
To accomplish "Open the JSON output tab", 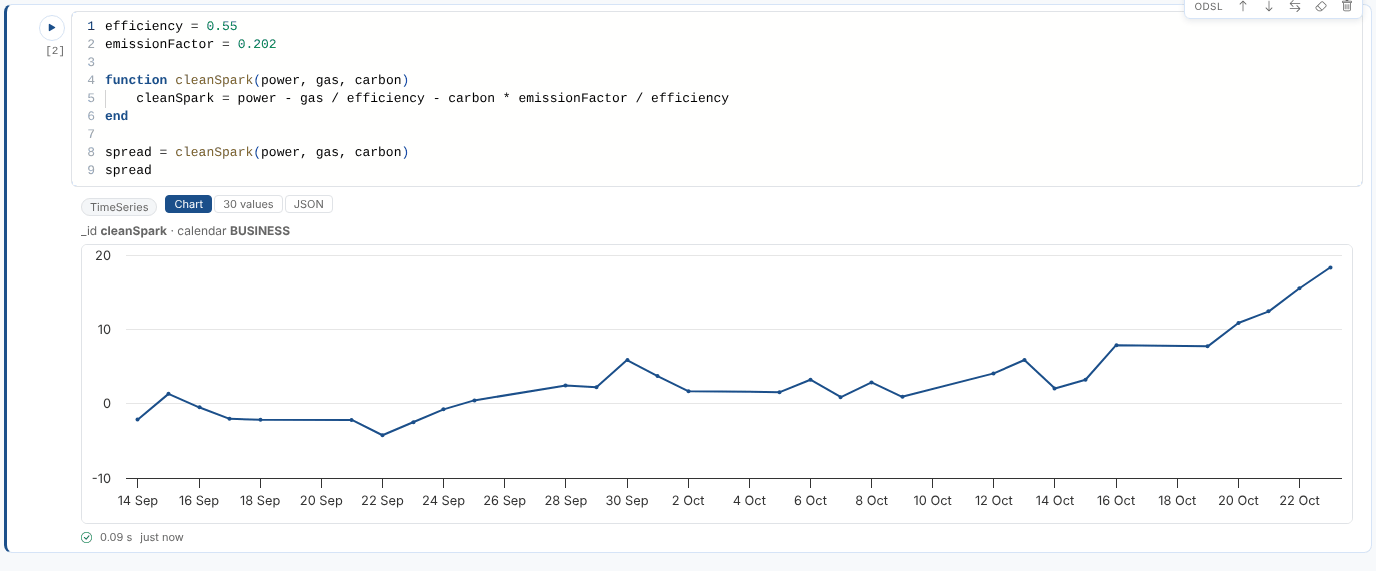I will 309,204.
